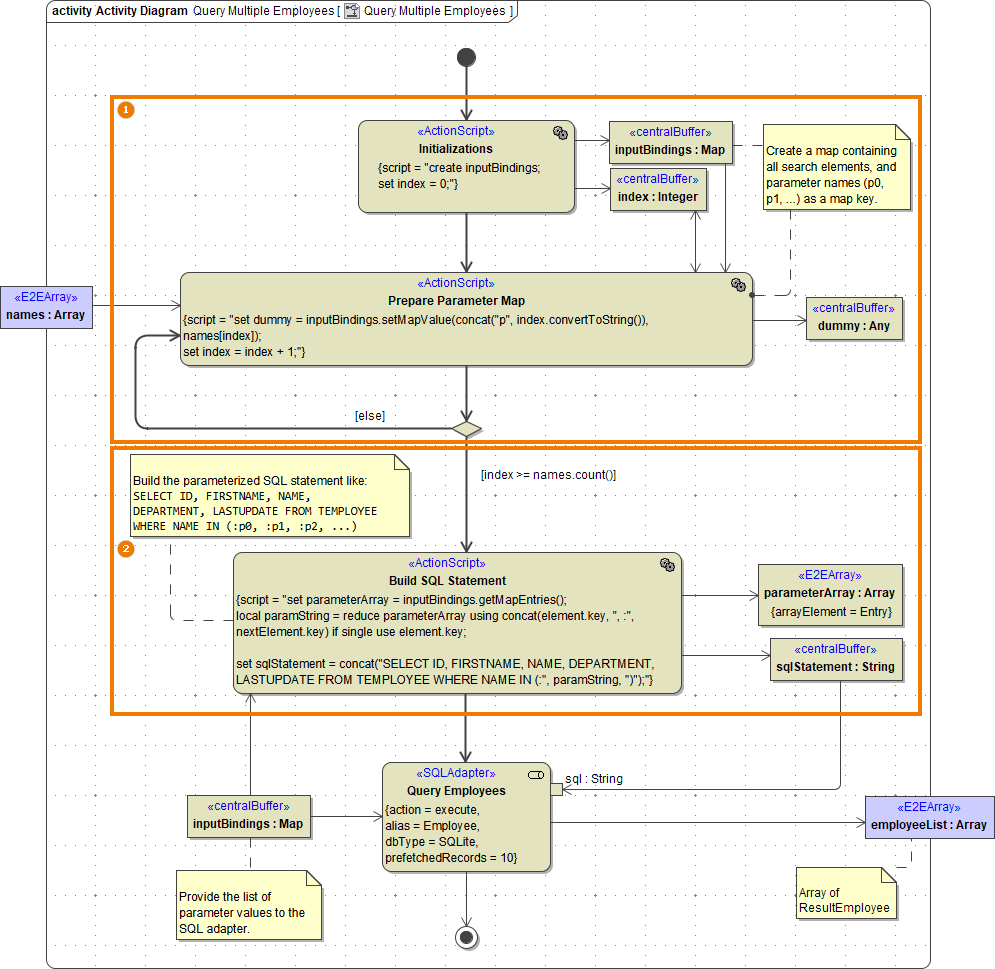Click the gear icon on Build SQL Statement
This screenshot has width=995, height=969.
(x=668, y=564)
